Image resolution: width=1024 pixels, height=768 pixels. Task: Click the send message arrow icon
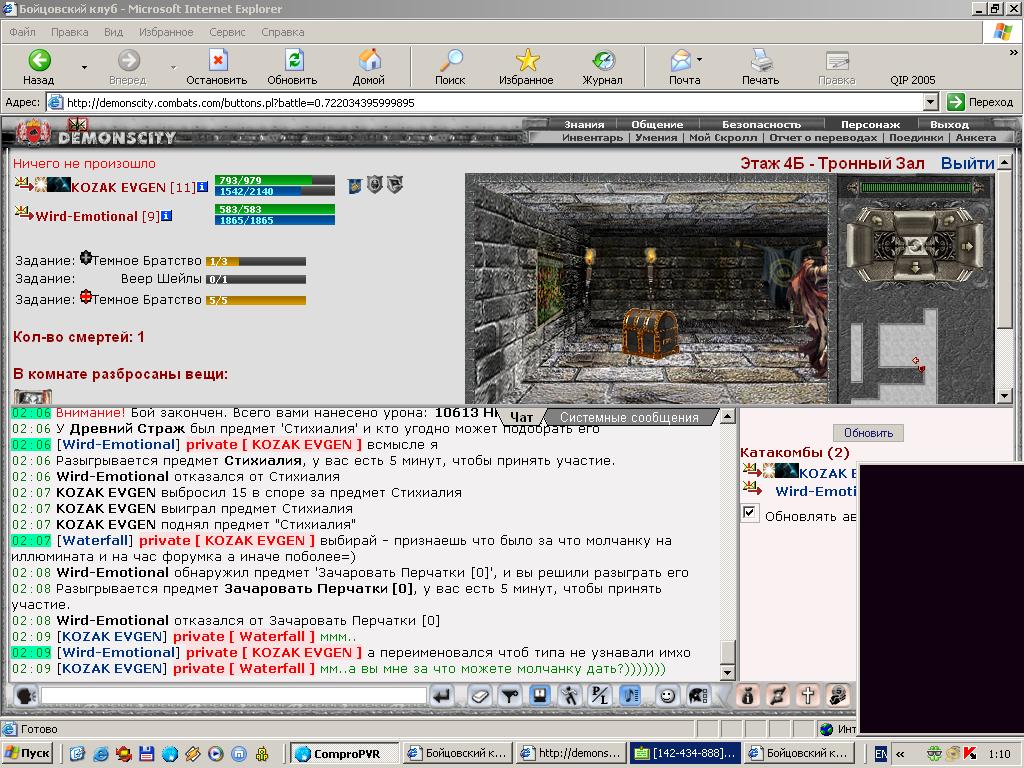[442, 696]
